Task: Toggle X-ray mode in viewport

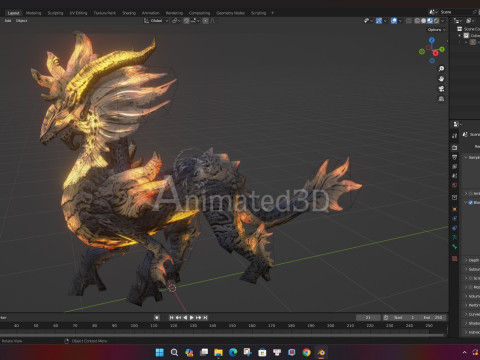Action: pos(409,21)
